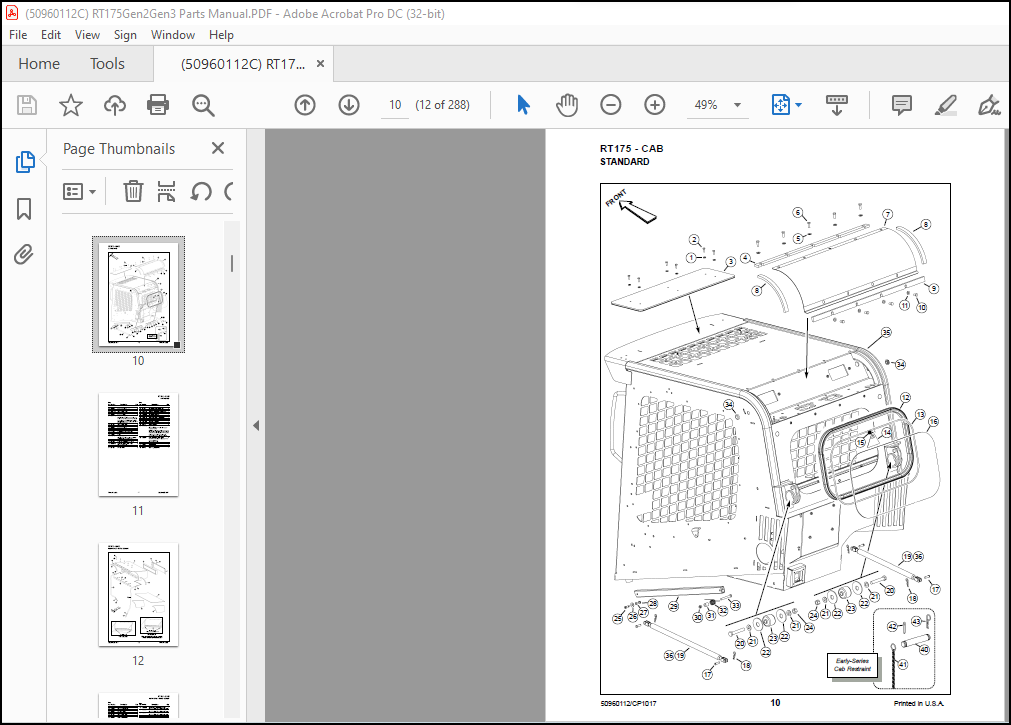This screenshot has height=725, width=1011.
Task: Click the 'RT175 - CAB' page heading
Action: point(631,148)
